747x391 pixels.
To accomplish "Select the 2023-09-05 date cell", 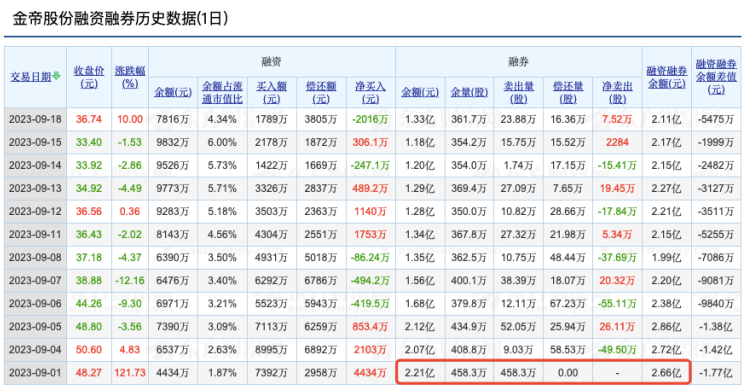I will pos(35,327).
